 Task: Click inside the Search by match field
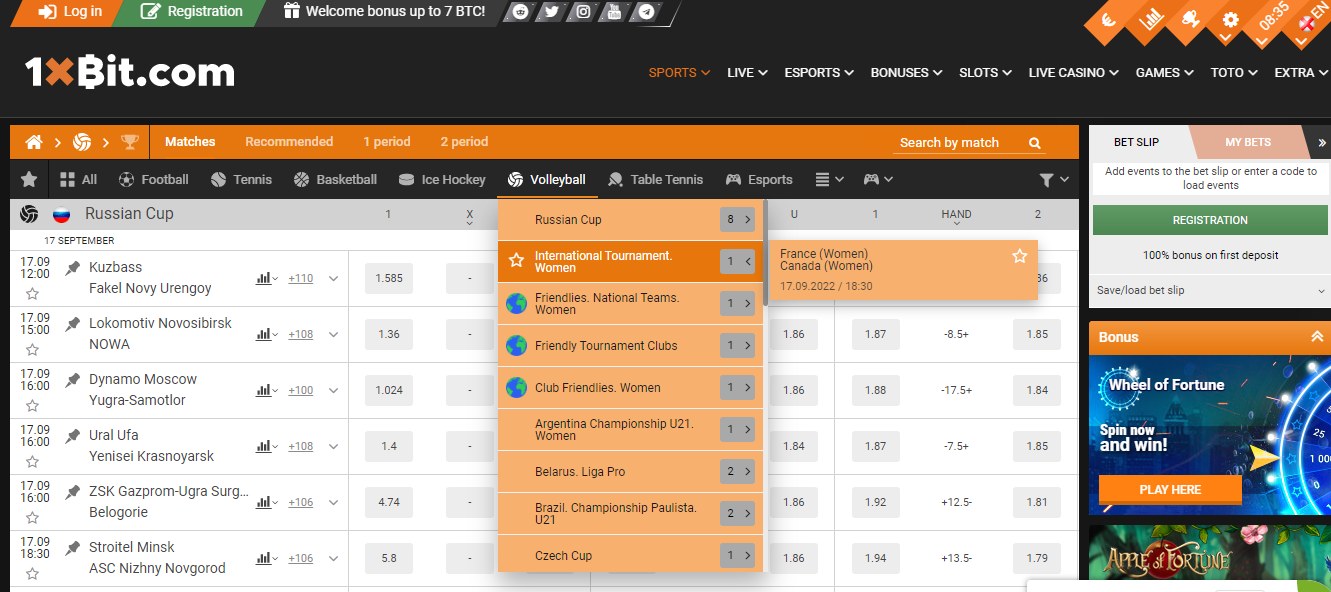[950, 142]
